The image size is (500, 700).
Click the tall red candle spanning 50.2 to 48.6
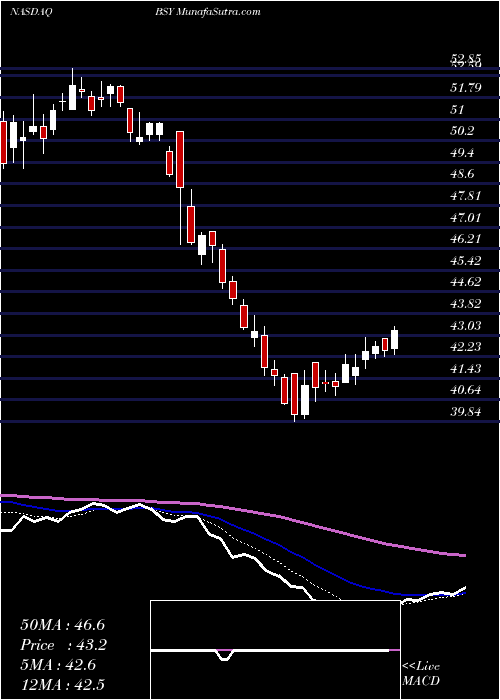(180, 159)
